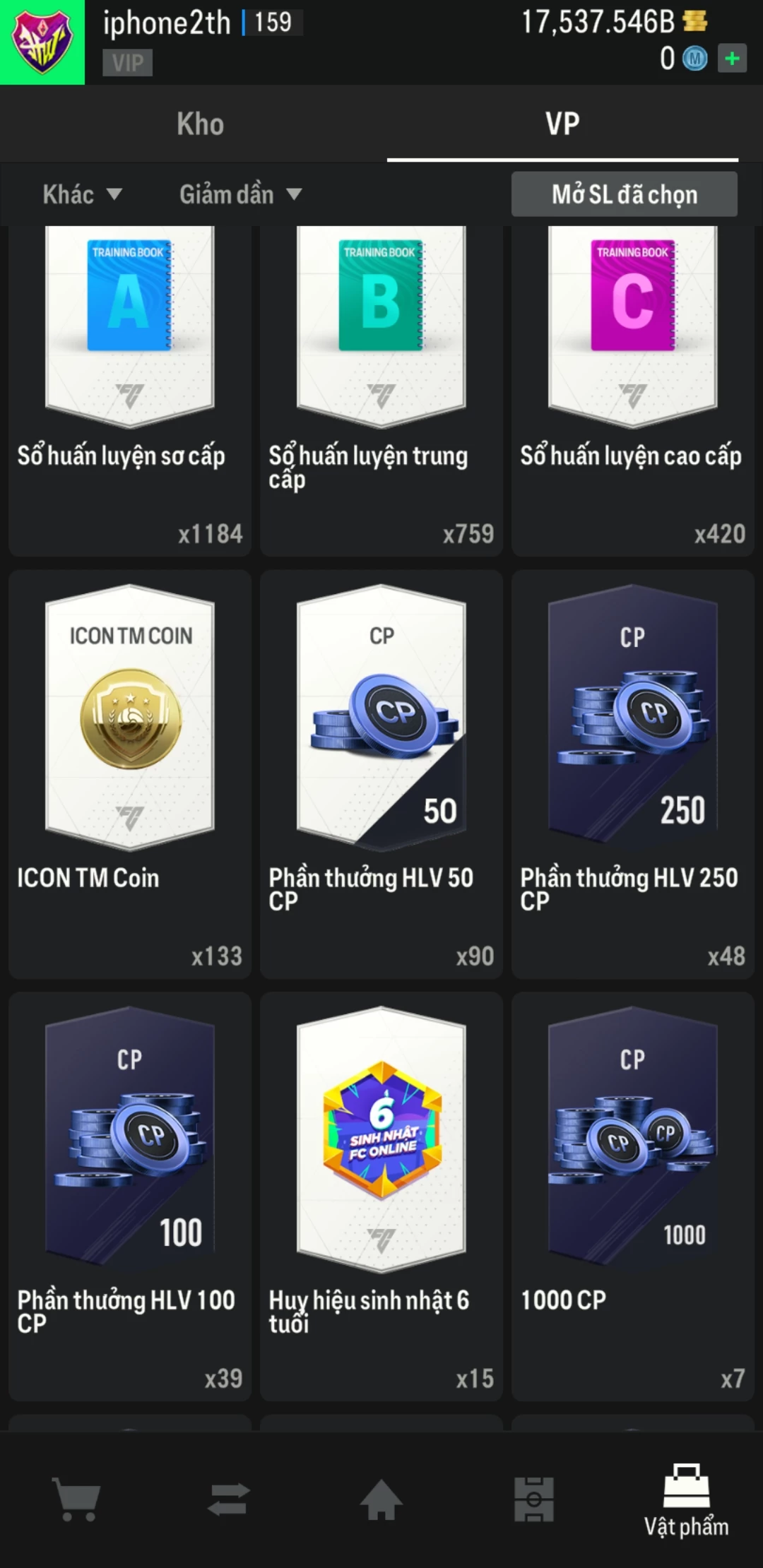Expand the Giảm dần sort dropdown
763x1568 pixels.
(x=241, y=194)
